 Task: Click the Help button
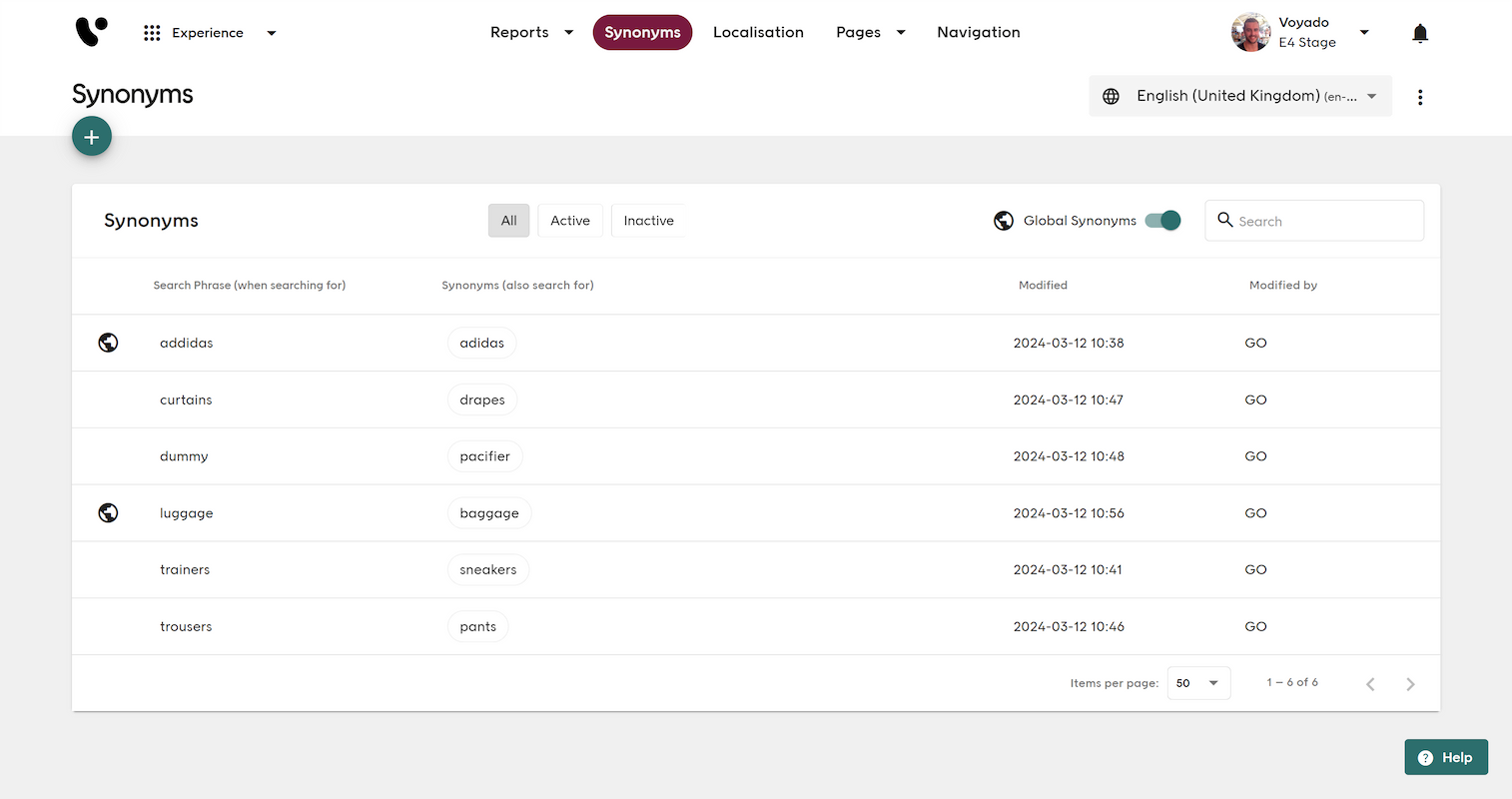click(x=1445, y=757)
